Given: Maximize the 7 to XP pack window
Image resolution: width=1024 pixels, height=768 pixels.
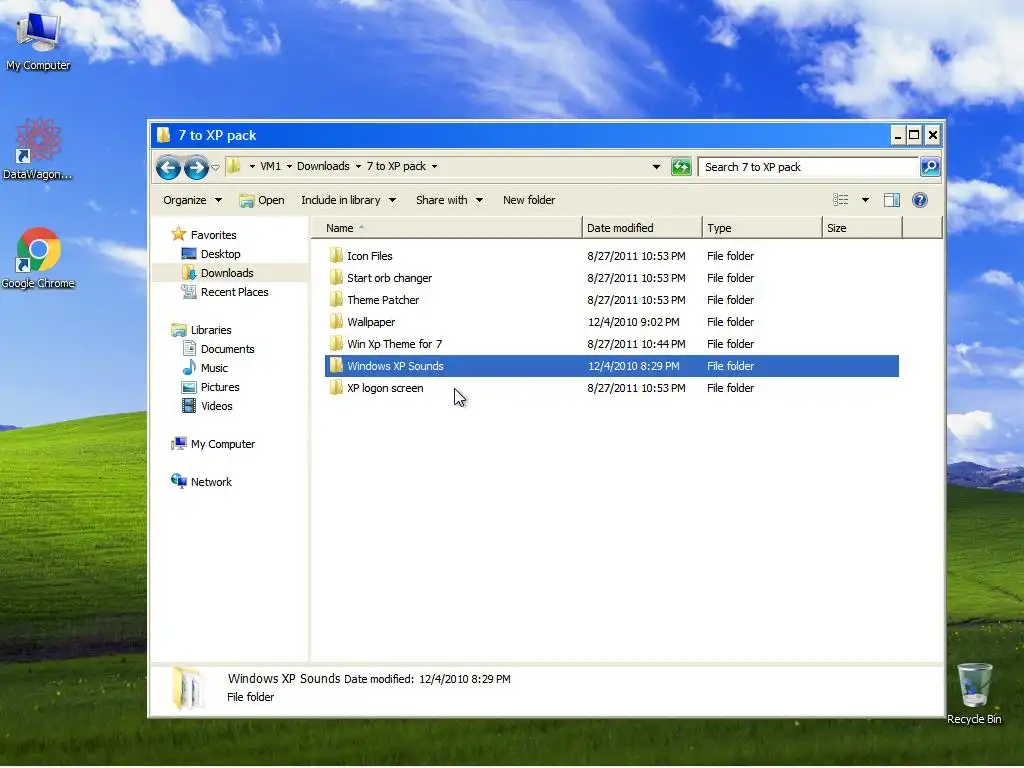Looking at the screenshot, I should click(914, 135).
